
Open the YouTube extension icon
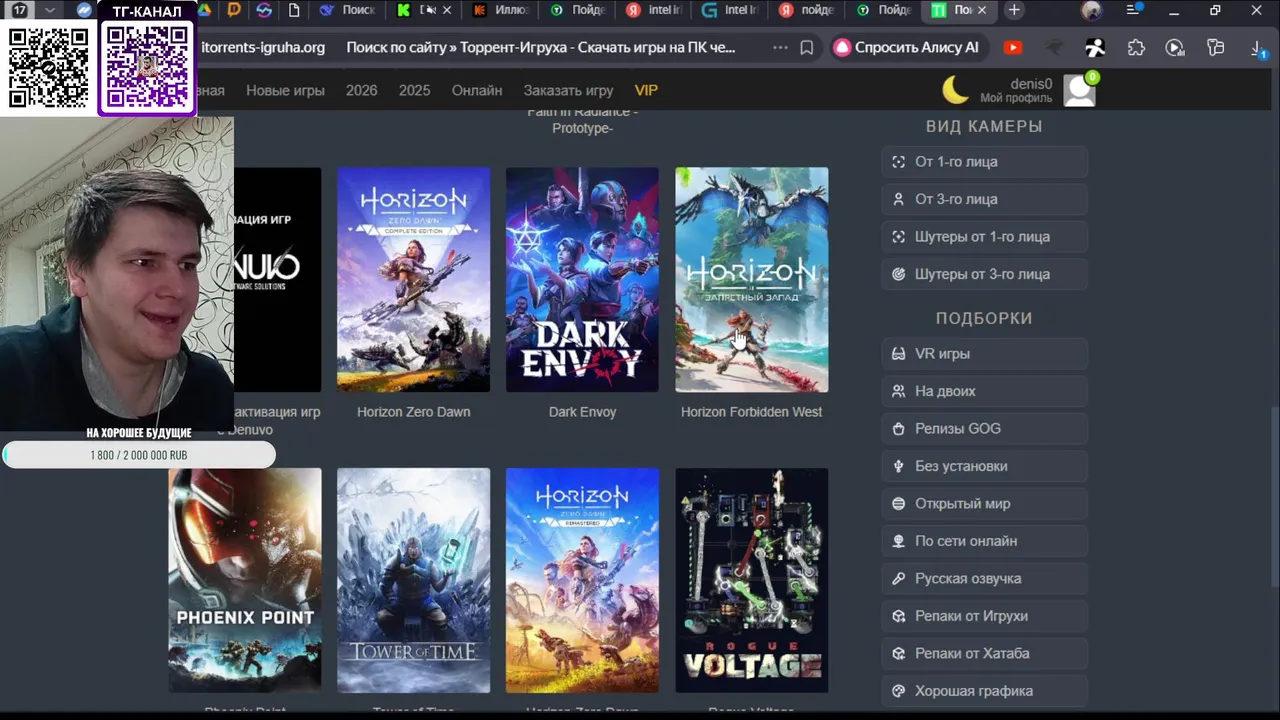1013,47
